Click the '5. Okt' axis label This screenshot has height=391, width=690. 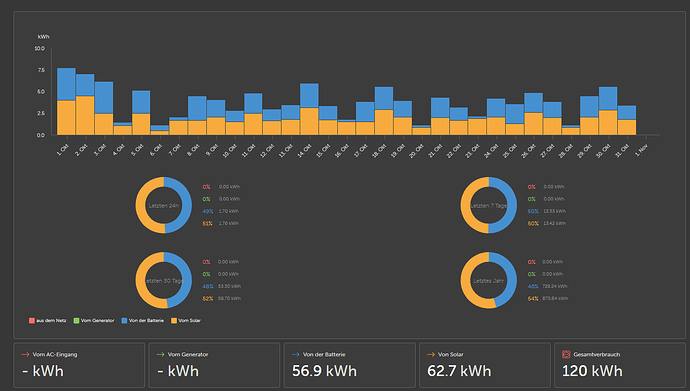(138, 150)
